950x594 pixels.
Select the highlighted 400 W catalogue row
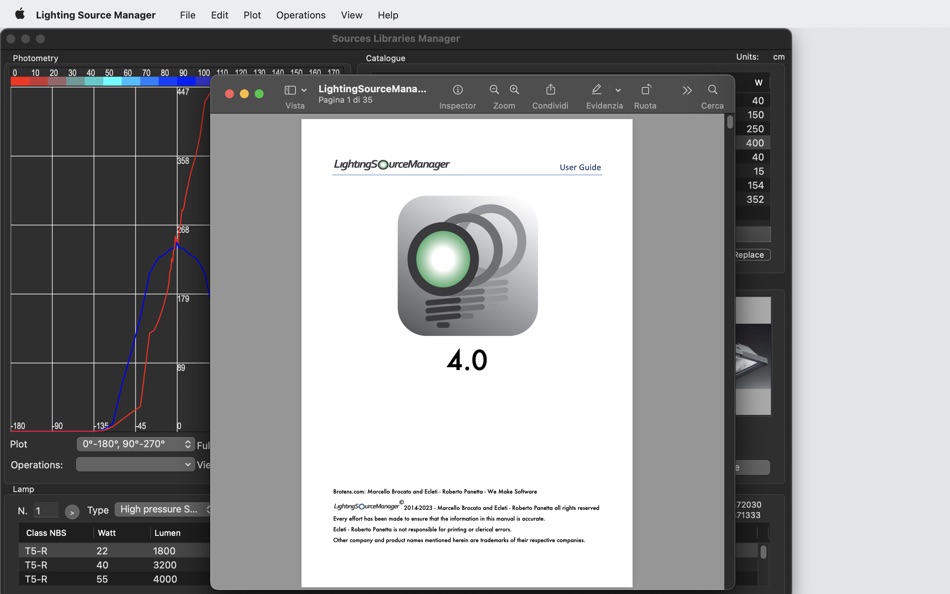point(753,143)
